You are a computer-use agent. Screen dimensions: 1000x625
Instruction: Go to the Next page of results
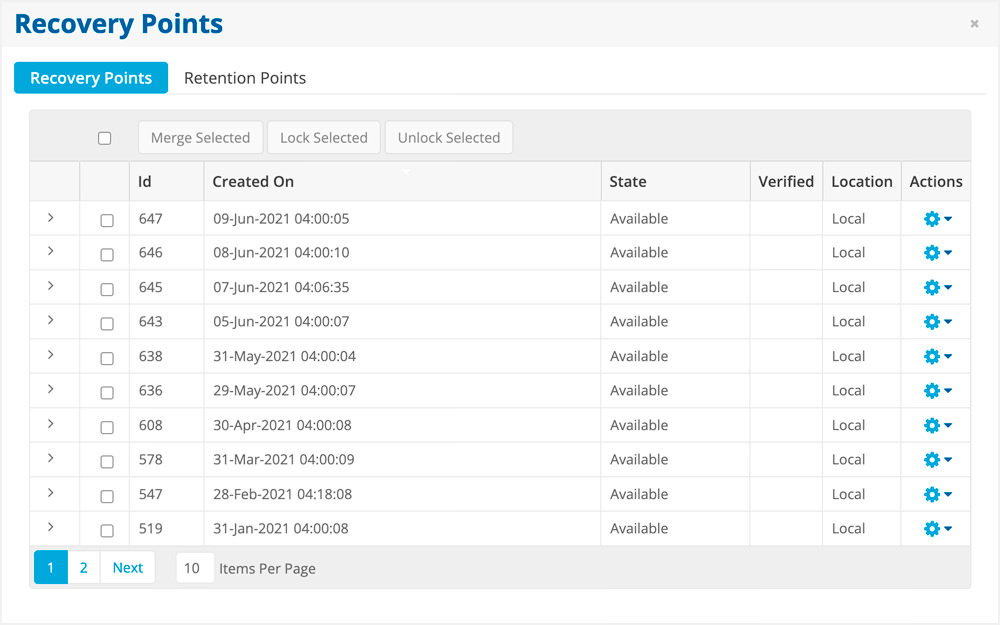(x=127, y=568)
